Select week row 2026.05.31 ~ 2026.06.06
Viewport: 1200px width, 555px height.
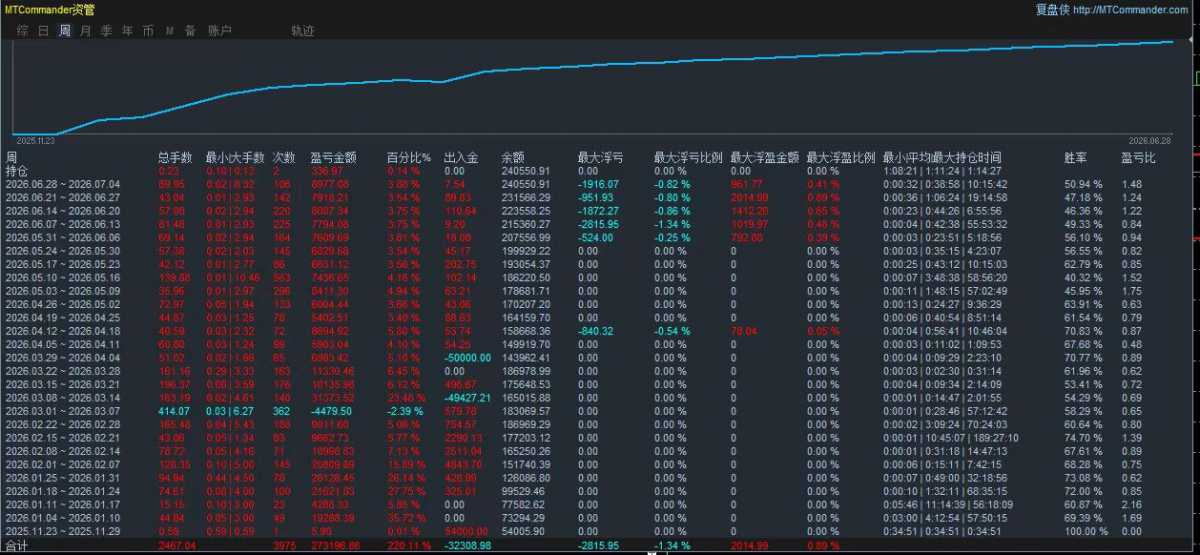click(x=62, y=237)
